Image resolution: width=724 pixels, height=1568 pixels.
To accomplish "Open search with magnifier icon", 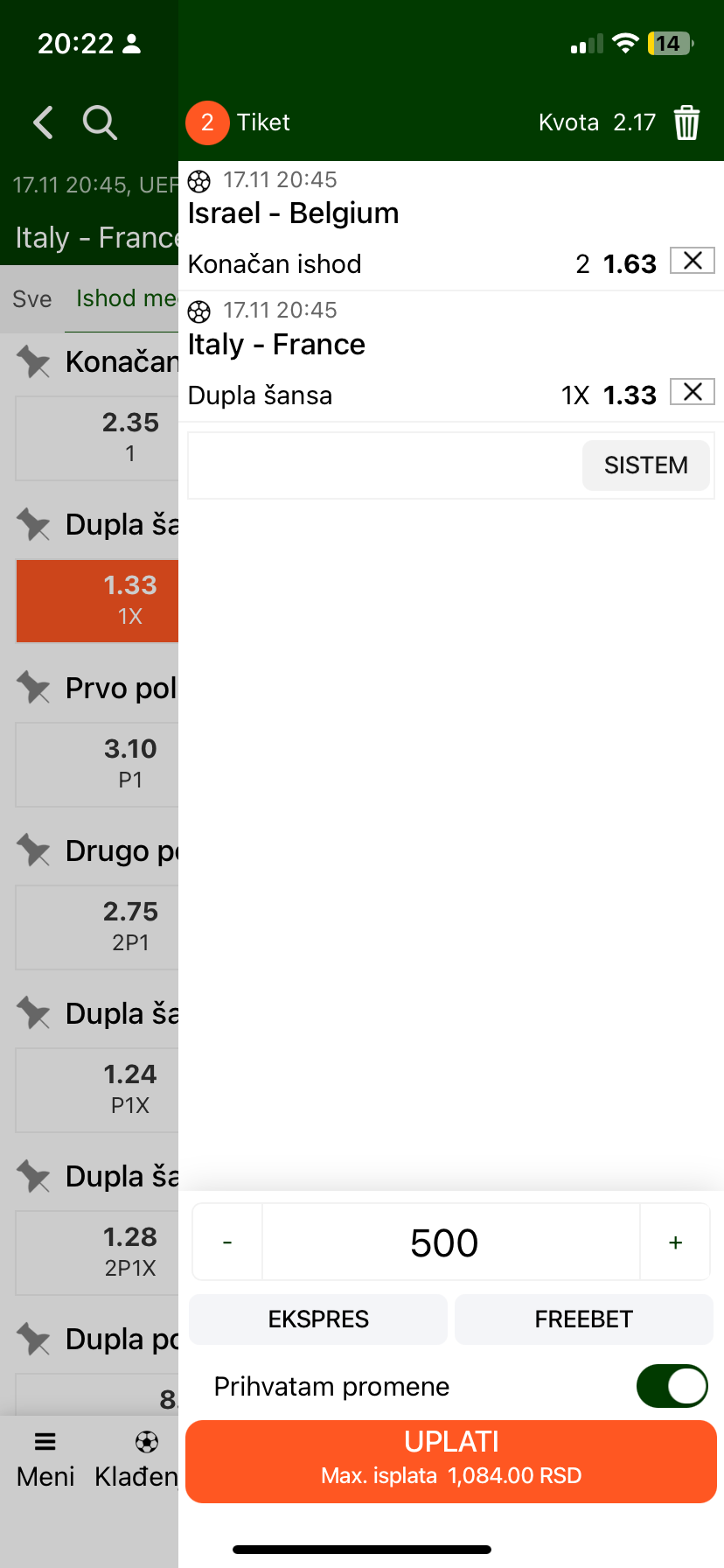I will pyautogui.click(x=100, y=122).
